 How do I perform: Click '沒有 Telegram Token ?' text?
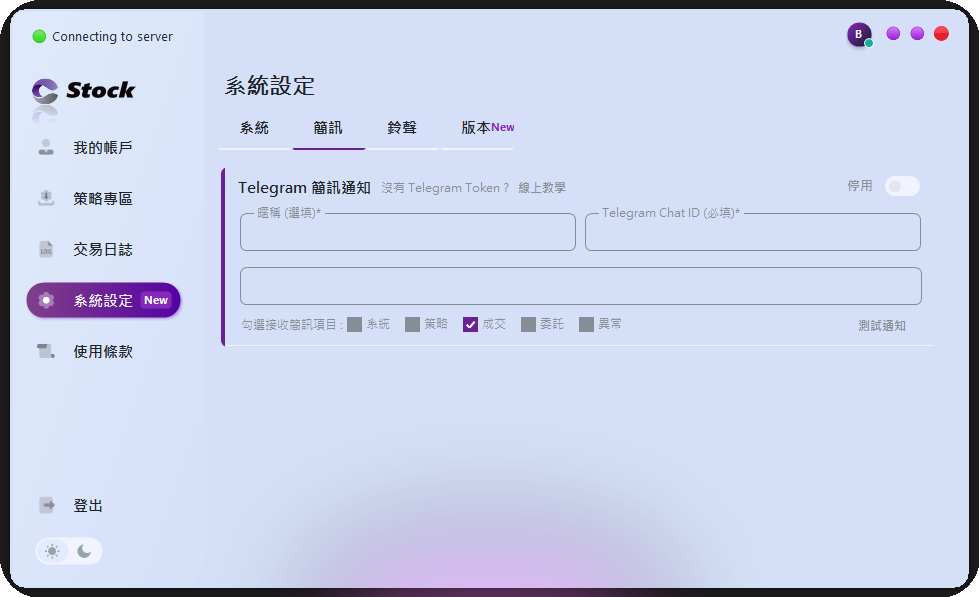(445, 187)
